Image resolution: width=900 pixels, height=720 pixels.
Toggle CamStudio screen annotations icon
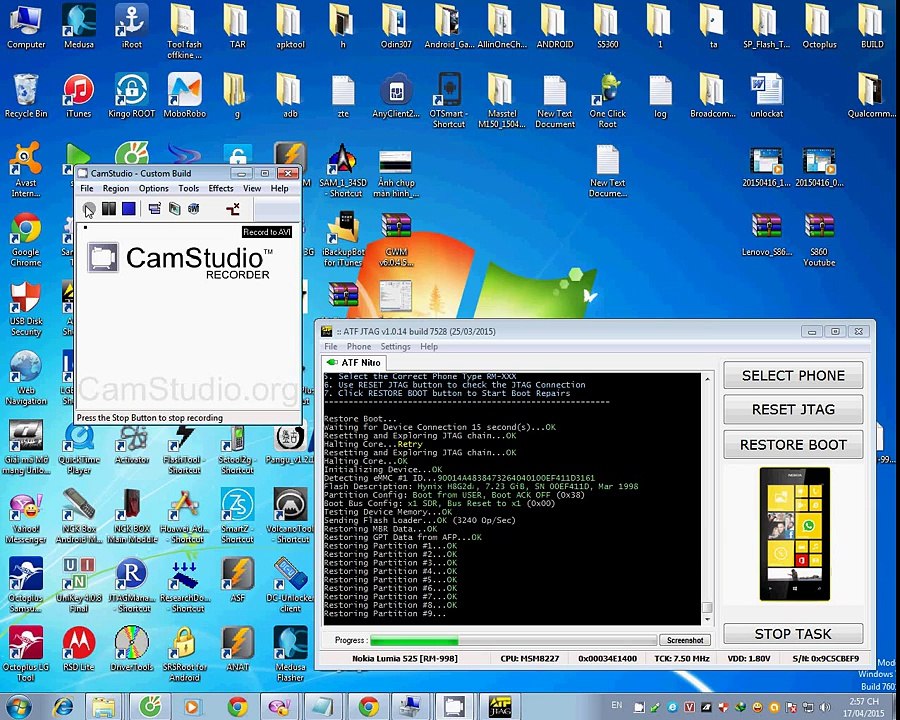pyautogui.click(x=154, y=209)
